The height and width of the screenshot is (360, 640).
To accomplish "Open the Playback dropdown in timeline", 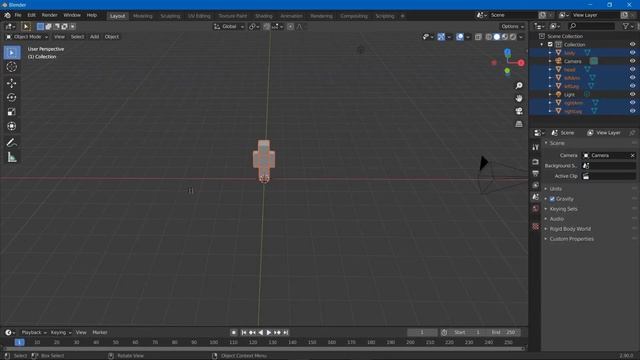I will coord(33,333).
